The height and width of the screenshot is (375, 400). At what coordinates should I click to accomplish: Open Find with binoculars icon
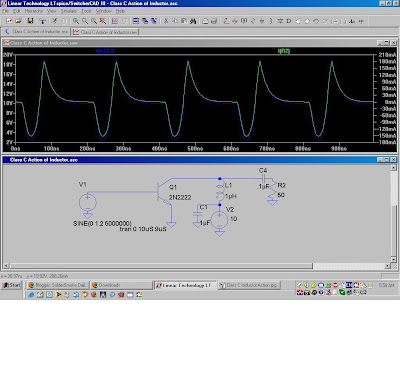(x=193, y=21)
